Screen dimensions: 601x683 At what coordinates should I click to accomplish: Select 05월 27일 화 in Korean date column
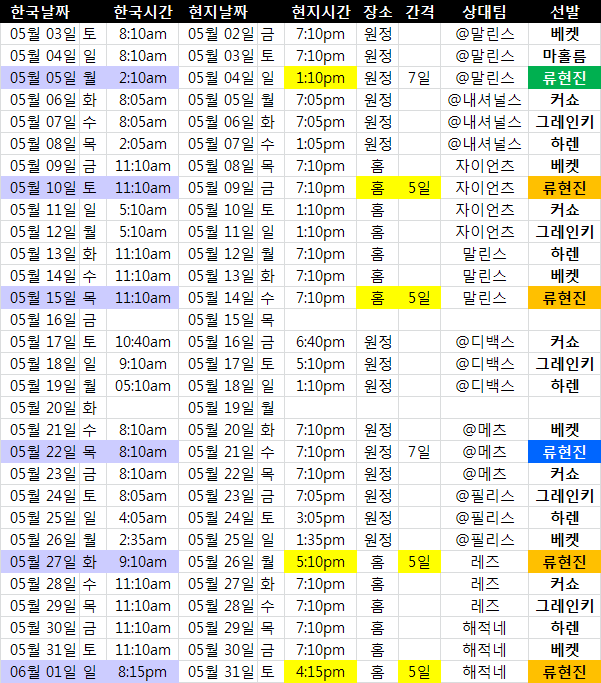[53, 562]
